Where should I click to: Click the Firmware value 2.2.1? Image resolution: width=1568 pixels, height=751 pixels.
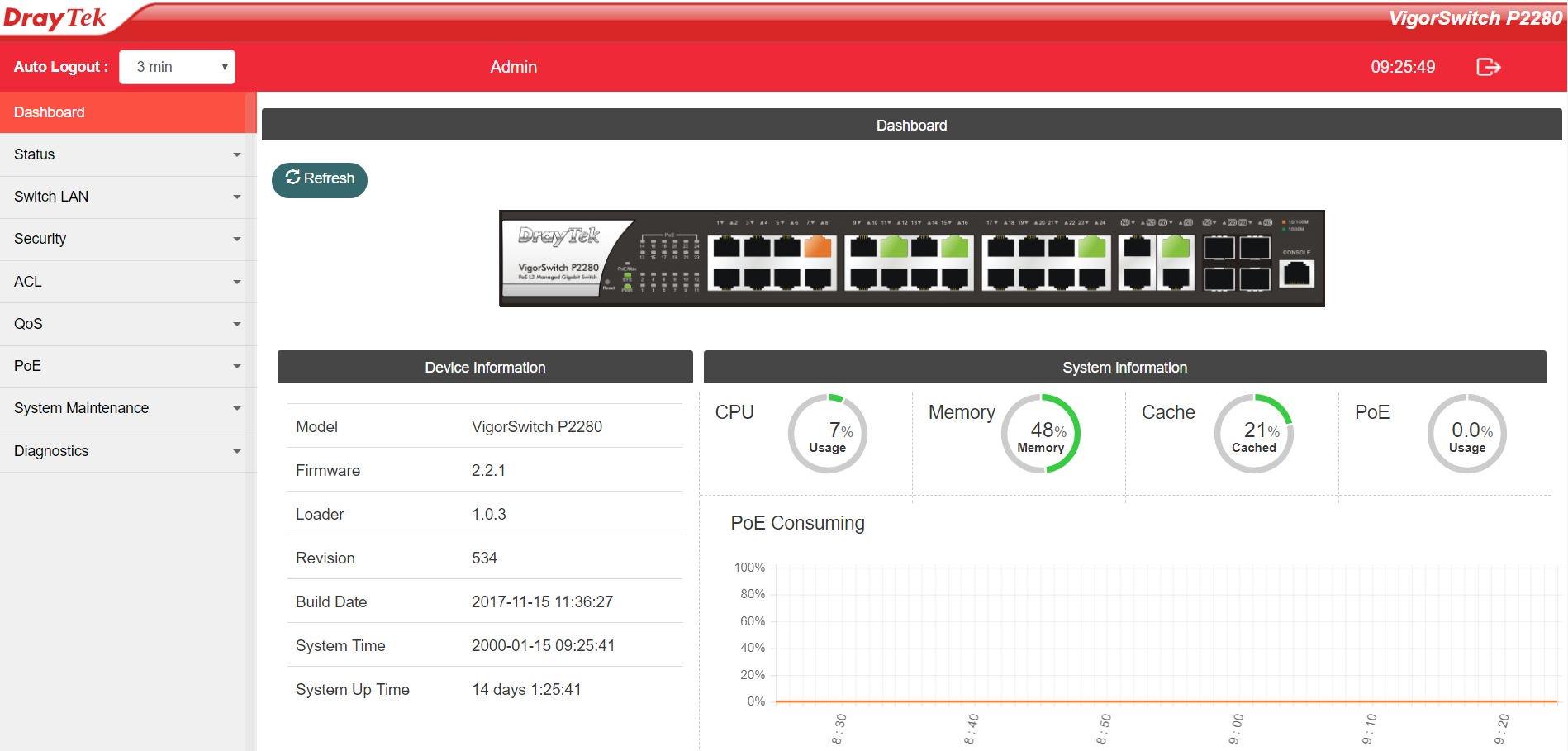click(x=488, y=470)
